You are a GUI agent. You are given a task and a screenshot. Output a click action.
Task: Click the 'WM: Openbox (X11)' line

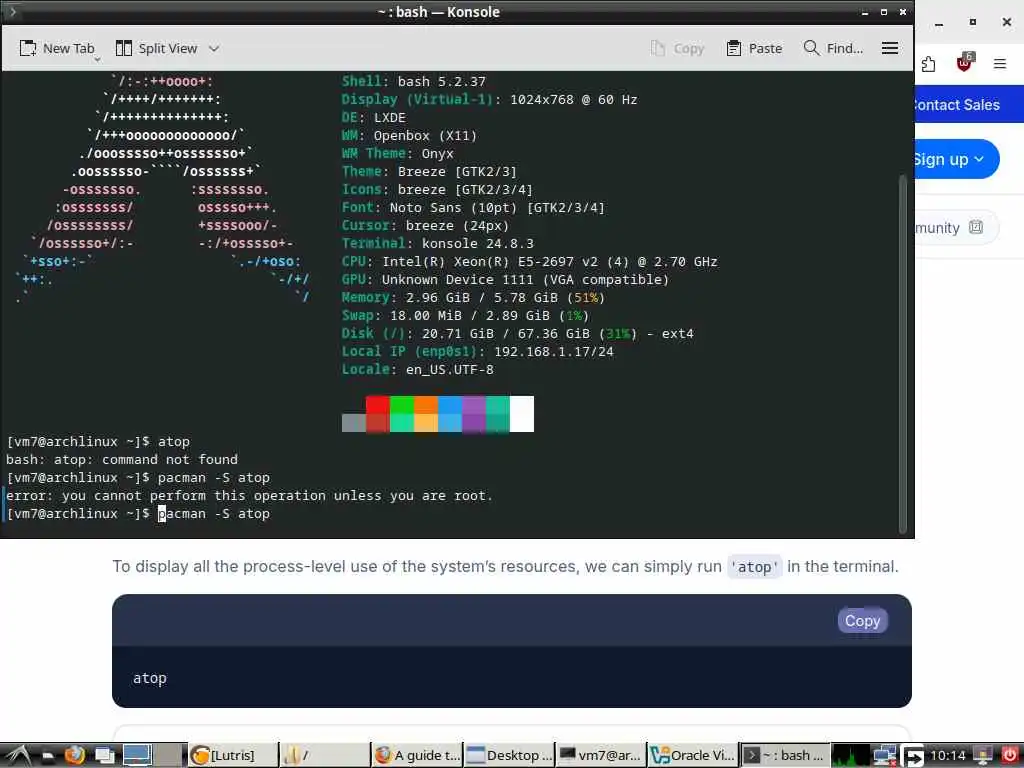tap(409, 136)
